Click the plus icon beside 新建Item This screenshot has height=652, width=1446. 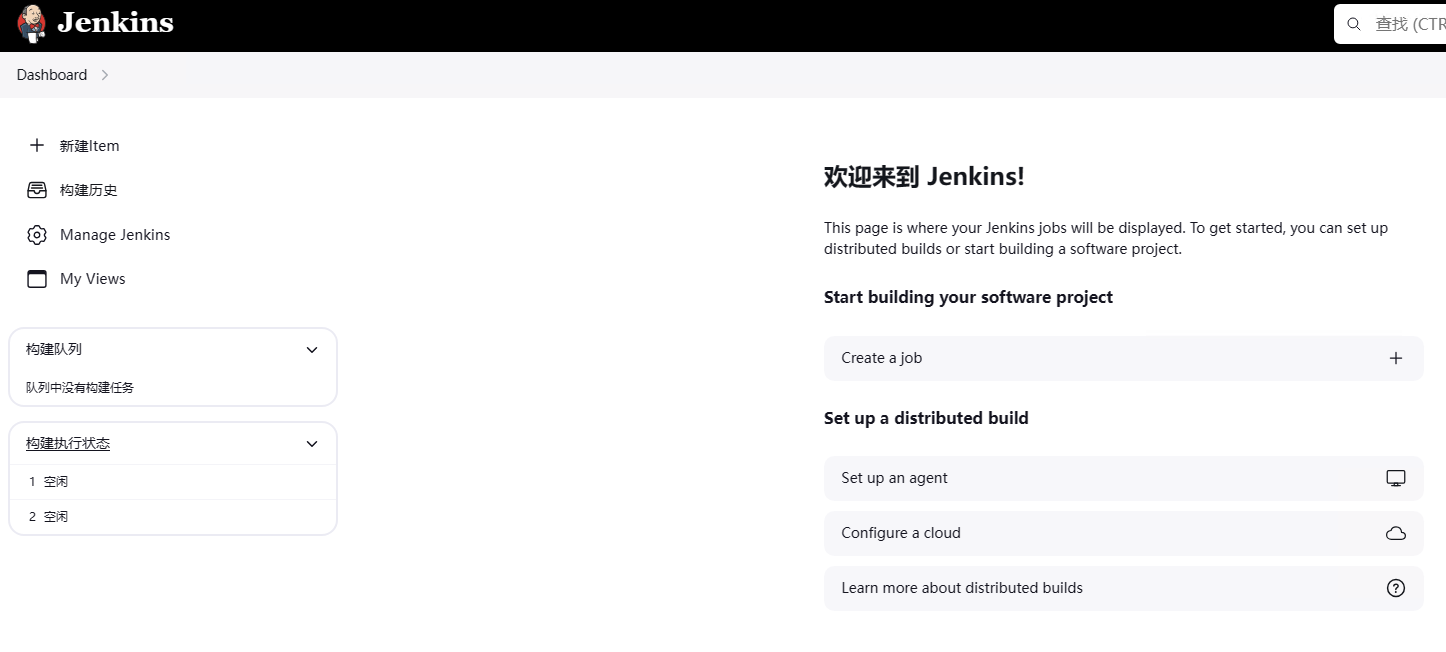point(37,145)
